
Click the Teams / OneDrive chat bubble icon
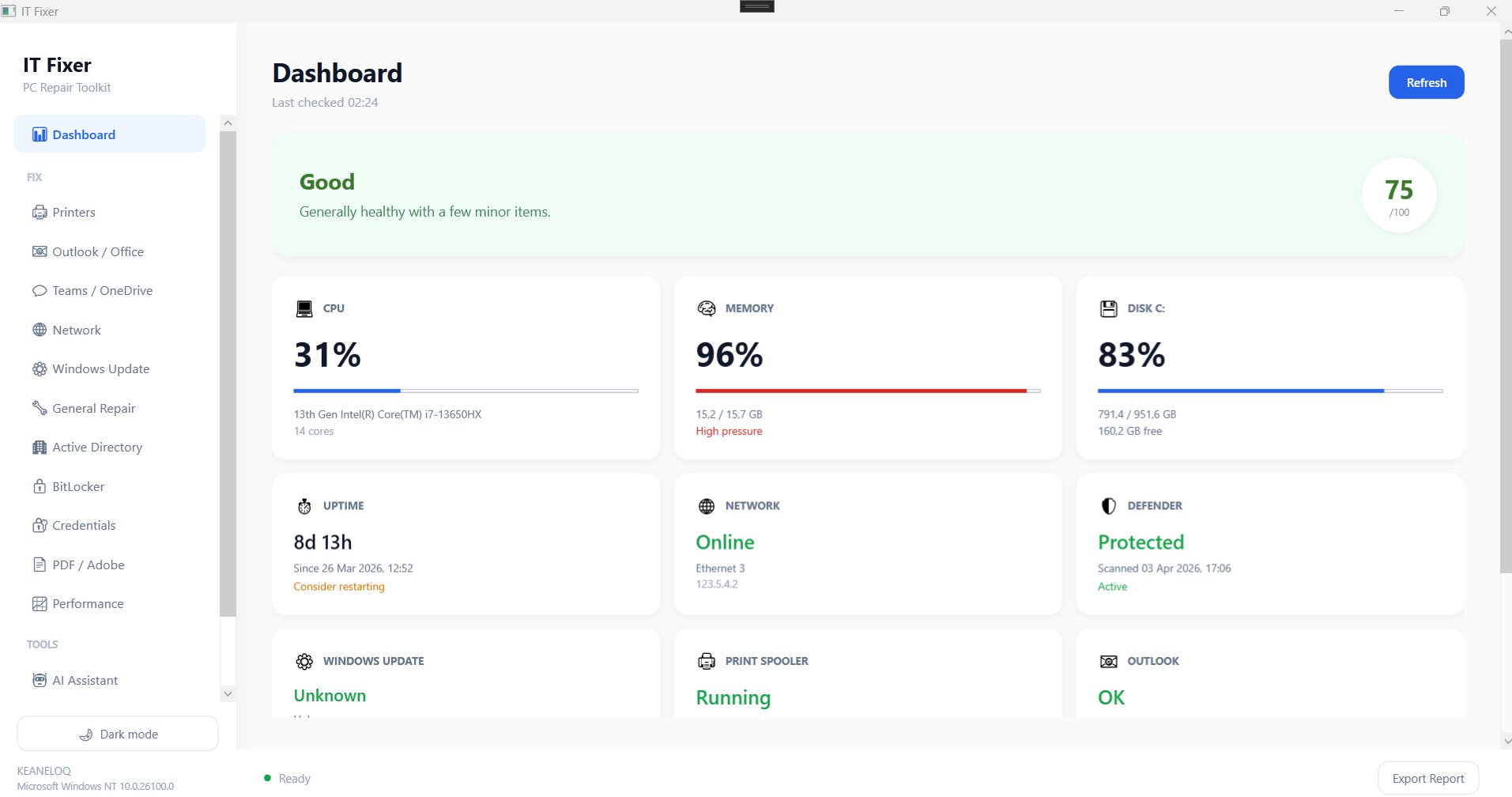(x=40, y=290)
